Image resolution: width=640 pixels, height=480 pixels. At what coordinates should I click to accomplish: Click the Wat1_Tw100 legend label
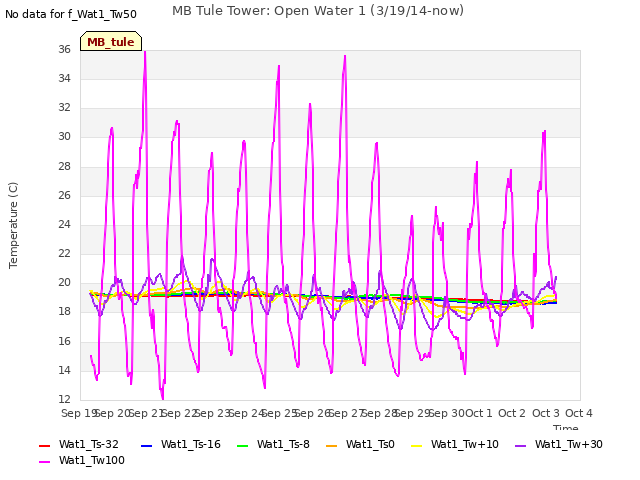[92, 460]
